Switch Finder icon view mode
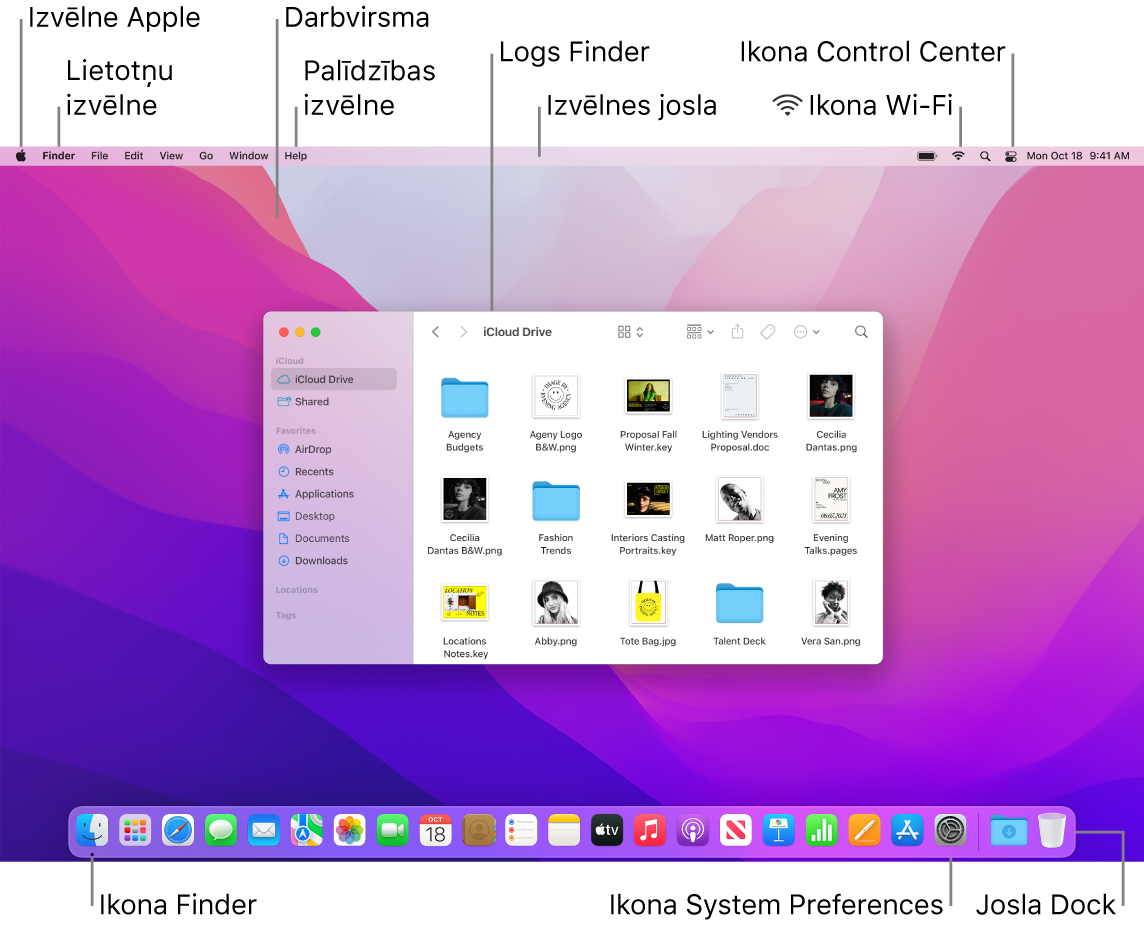 630,332
